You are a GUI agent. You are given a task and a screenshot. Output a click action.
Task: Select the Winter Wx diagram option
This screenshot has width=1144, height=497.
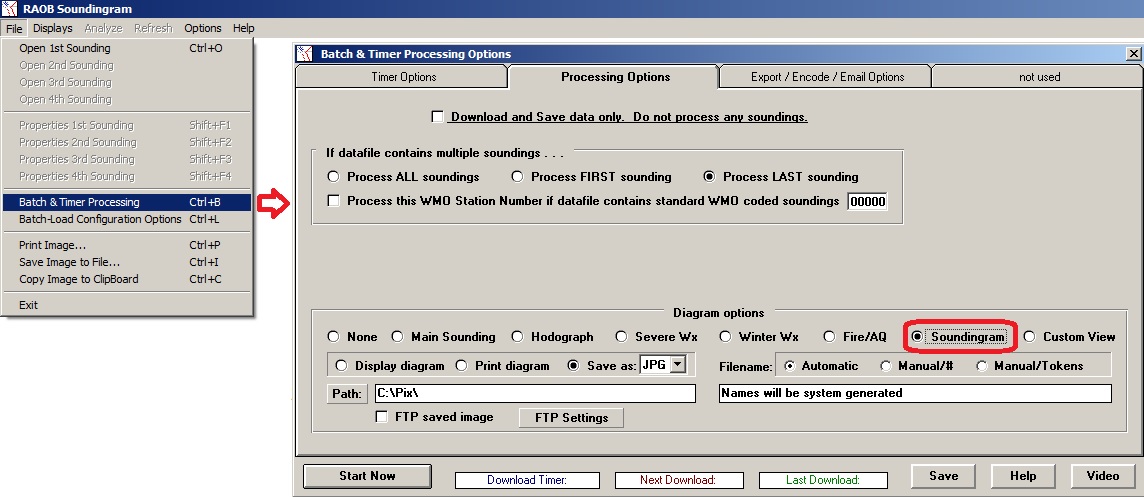(x=725, y=336)
